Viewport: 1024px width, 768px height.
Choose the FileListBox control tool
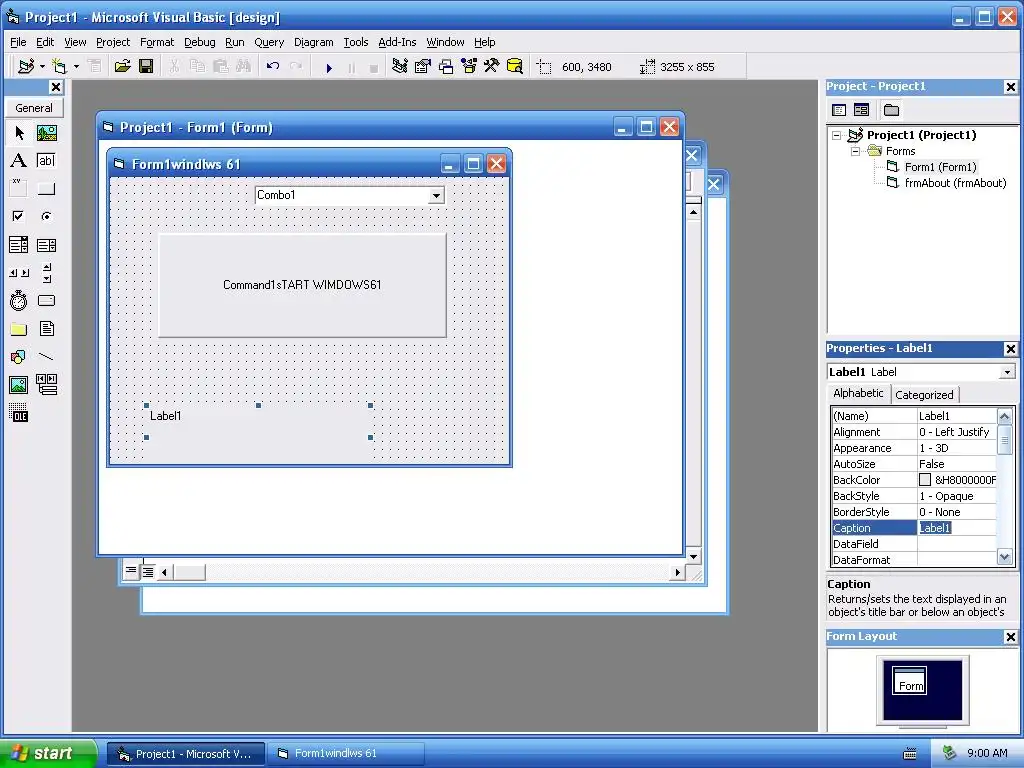[x=46, y=328]
